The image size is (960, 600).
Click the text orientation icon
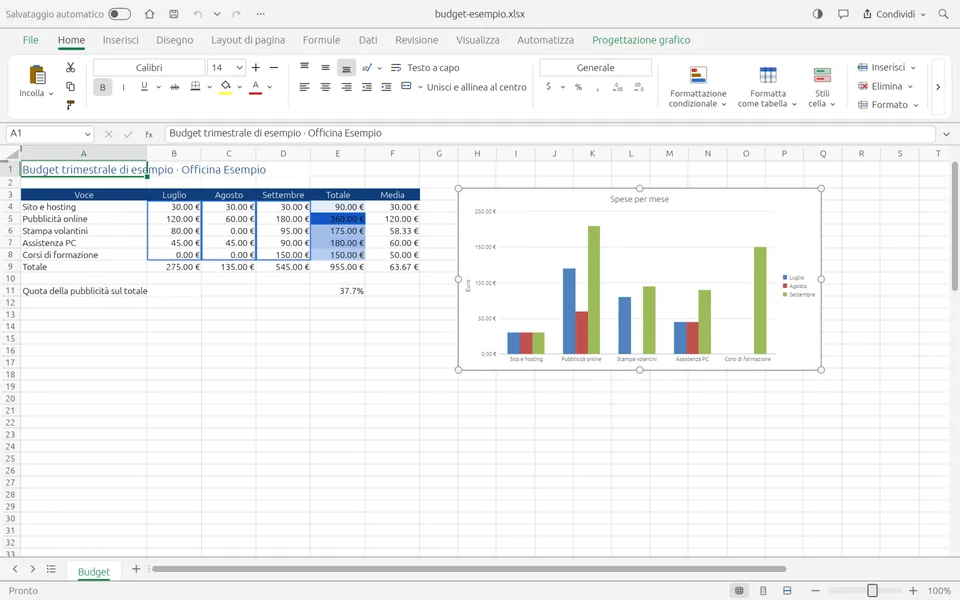(x=367, y=67)
